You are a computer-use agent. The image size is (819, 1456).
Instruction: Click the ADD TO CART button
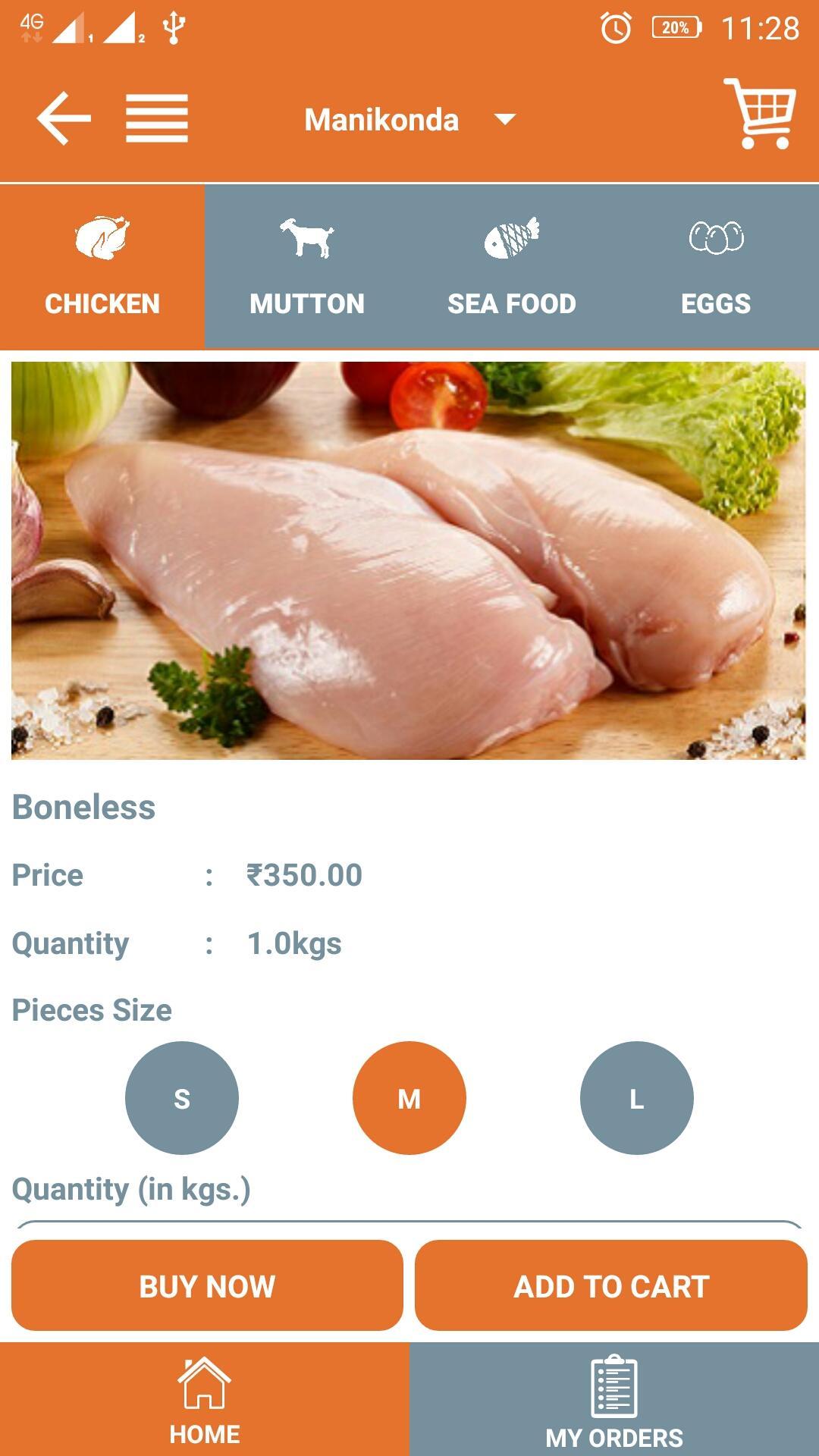coord(611,1285)
